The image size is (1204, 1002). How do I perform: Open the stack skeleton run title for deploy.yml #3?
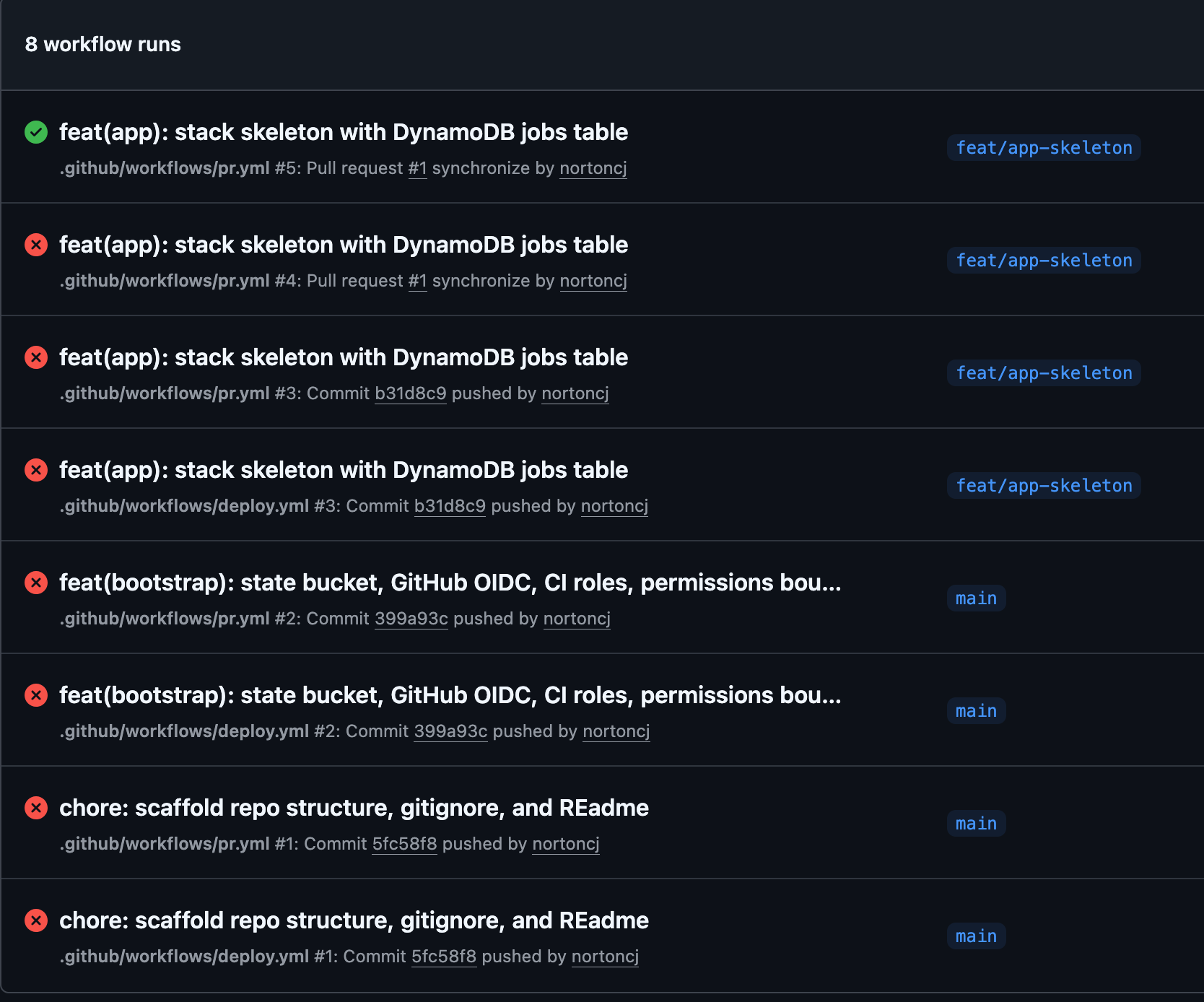tap(344, 470)
